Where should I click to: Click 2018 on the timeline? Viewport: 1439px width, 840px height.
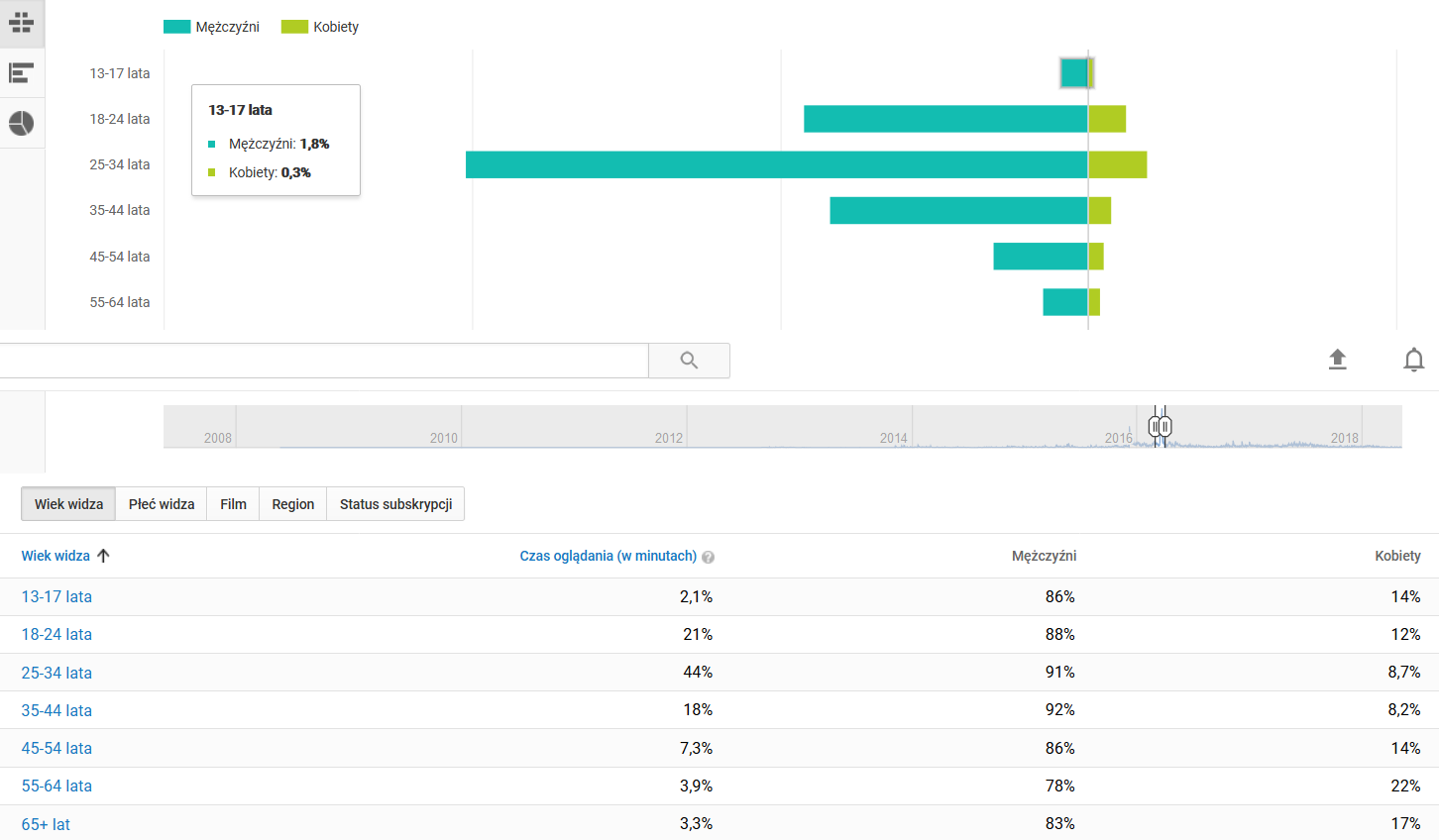point(1345,438)
